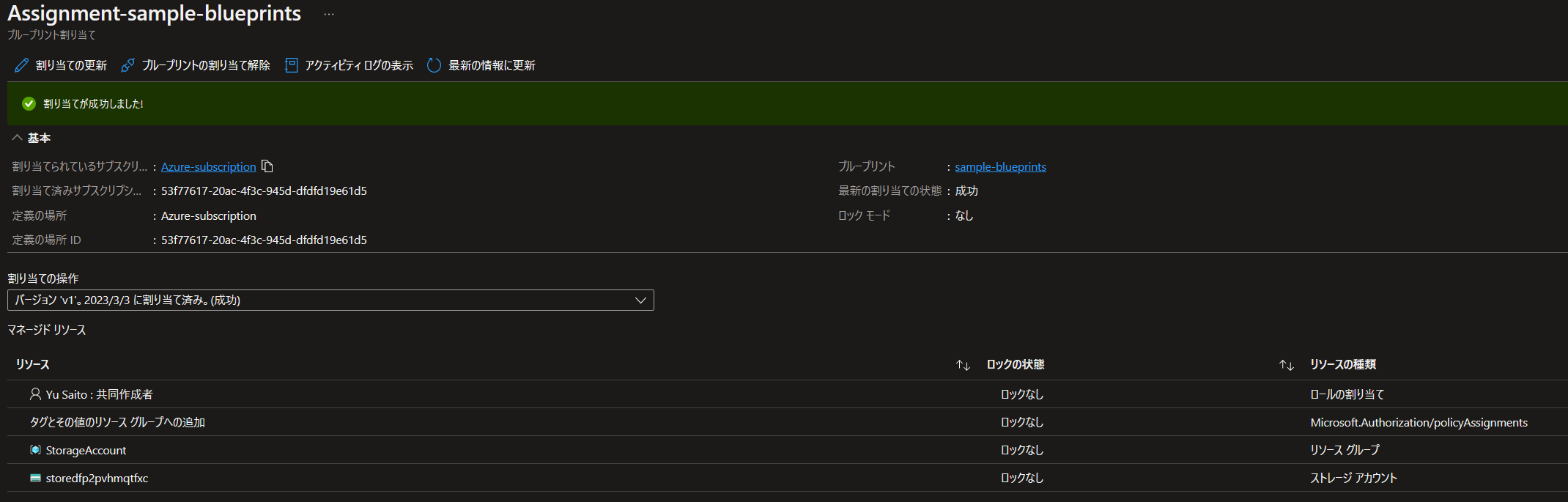
Task: Click the green success check icon
Action: coord(29,103)
